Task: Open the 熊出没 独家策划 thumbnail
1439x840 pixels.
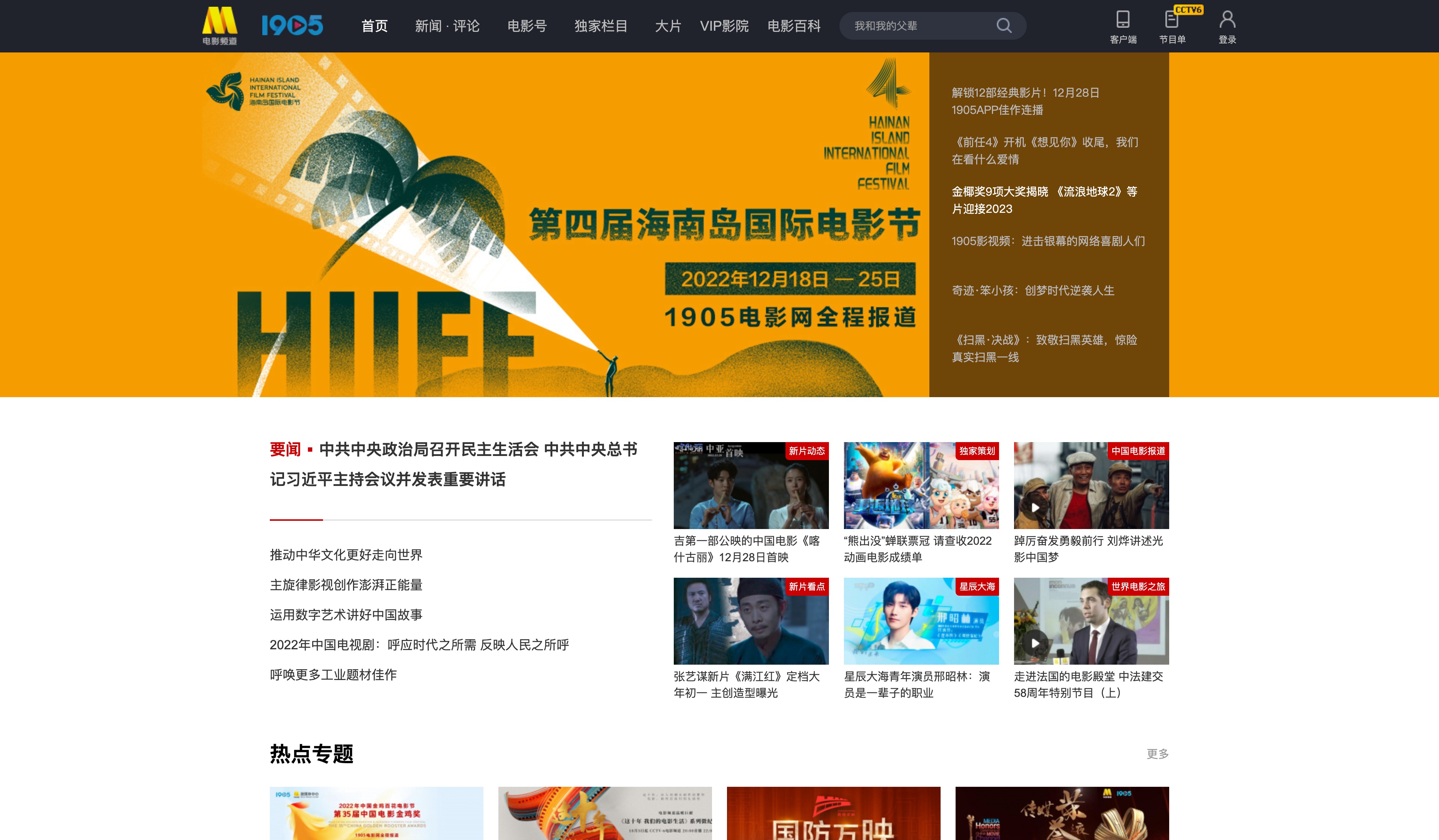Action: [920, 486]
